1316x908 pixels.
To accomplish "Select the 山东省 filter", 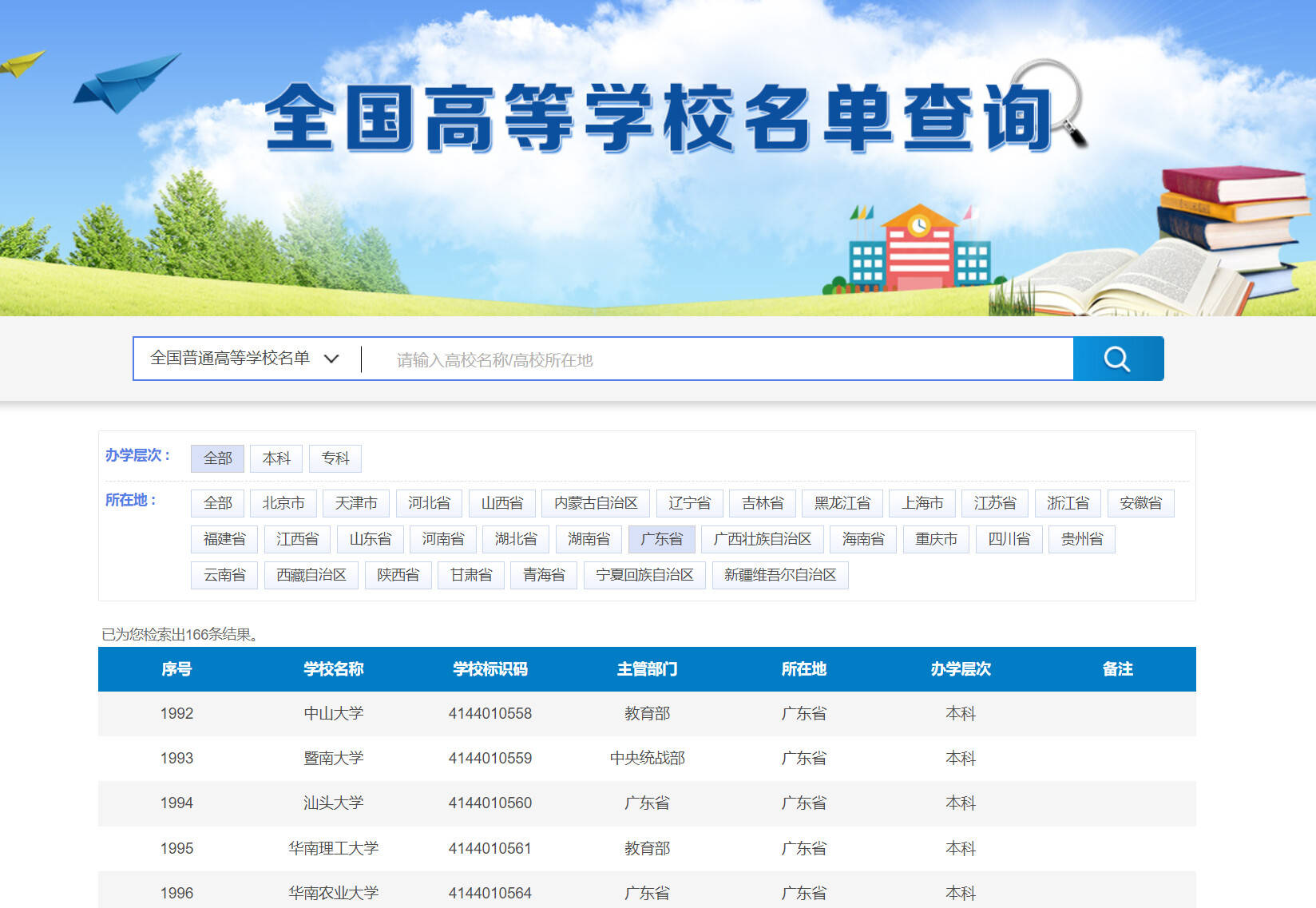I will (371, 539).
